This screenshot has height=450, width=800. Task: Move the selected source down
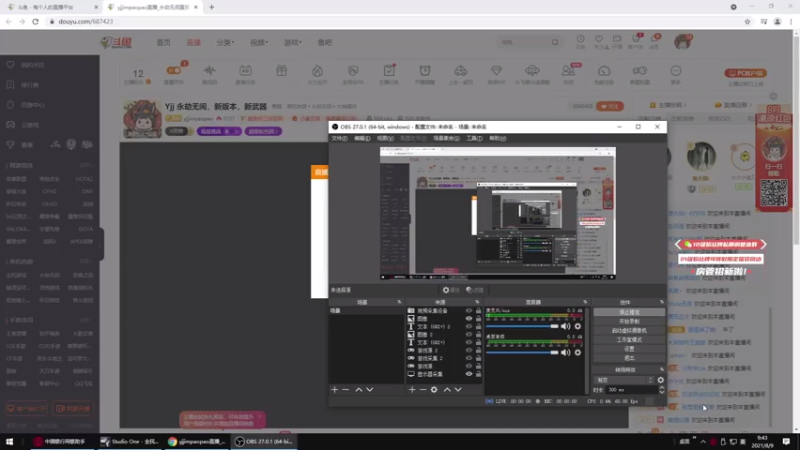click(458, 390)
